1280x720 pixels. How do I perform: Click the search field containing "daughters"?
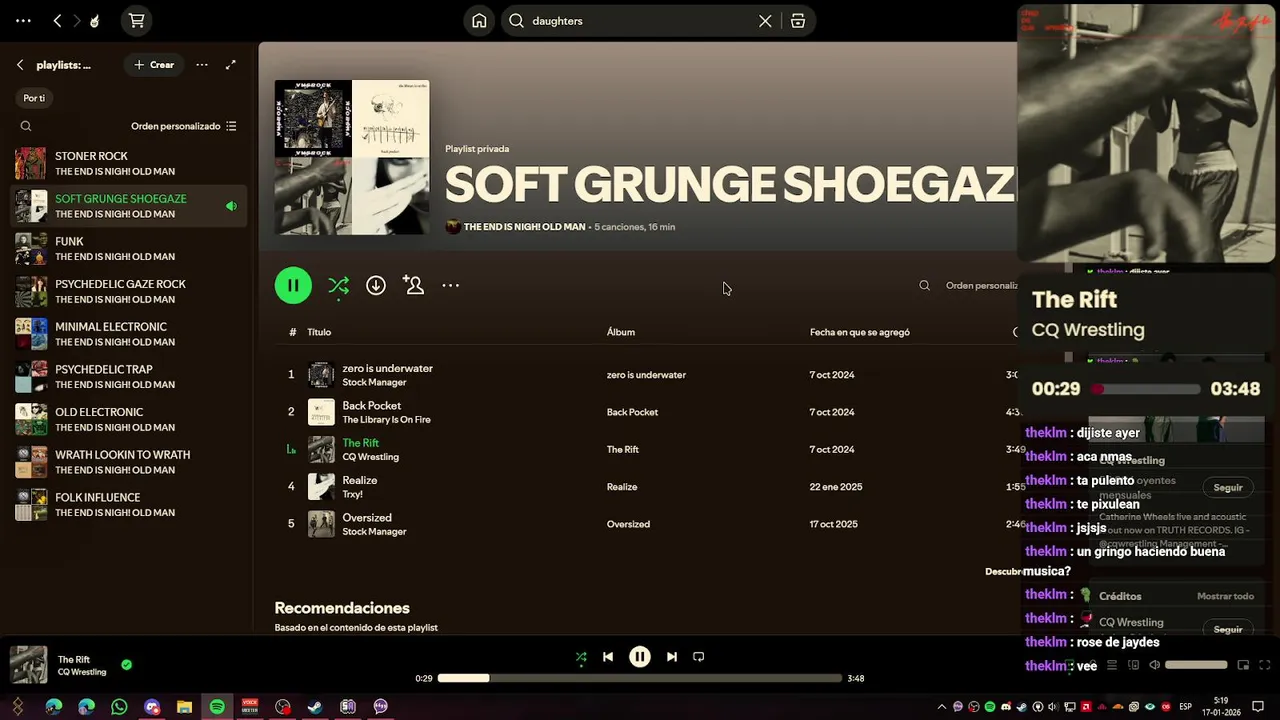pyautogui.click(x=640, y=20)
